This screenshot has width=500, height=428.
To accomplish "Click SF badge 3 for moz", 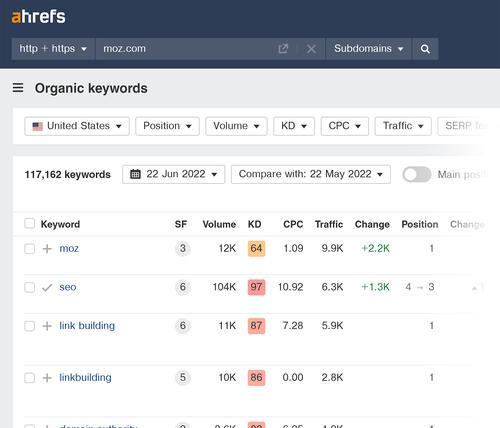I will (183, 248).
